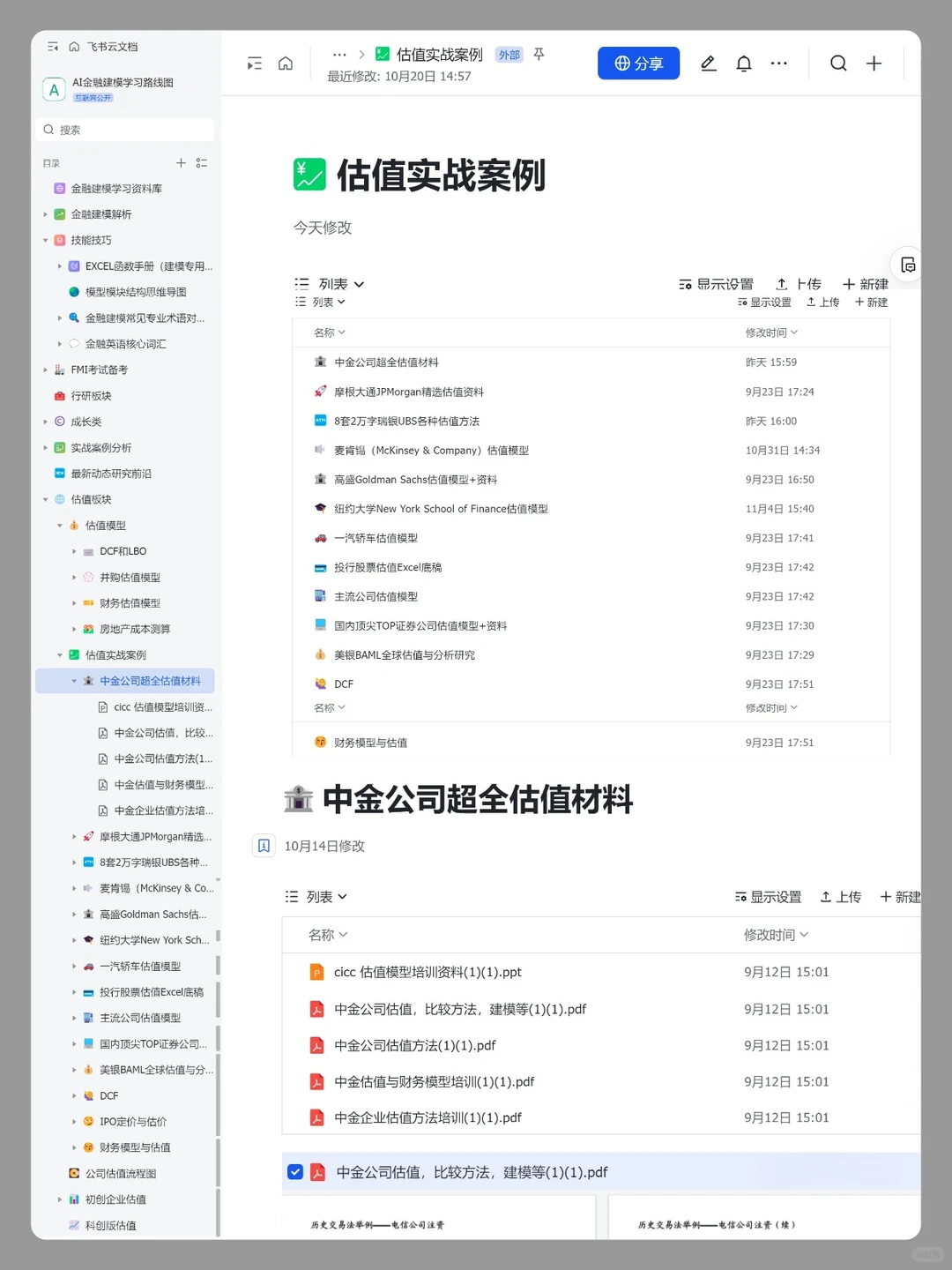The height and width of the screenshot is (1270, 952).
Task: Open 模型模块结构思维导图 sidebar item
Action: [136, 292]
